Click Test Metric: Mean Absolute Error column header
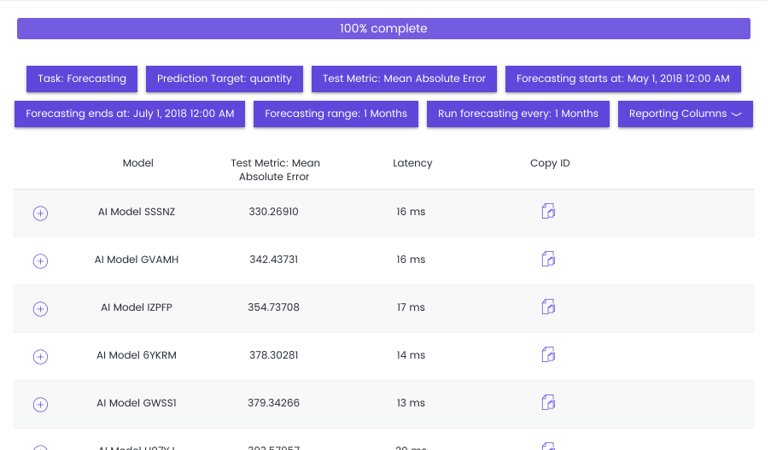 (275, 170)
